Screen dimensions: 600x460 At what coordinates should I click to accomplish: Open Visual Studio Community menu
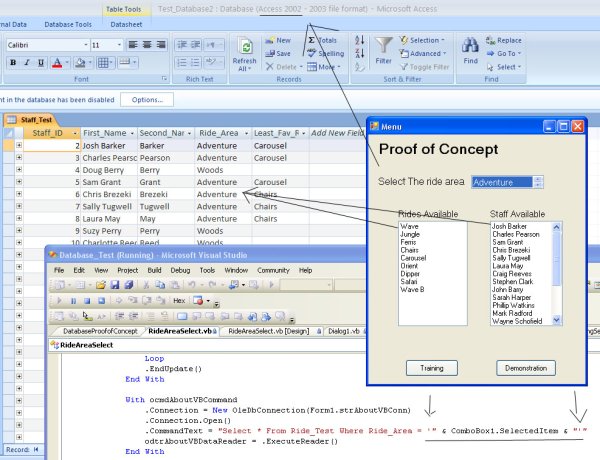point(273,270)
